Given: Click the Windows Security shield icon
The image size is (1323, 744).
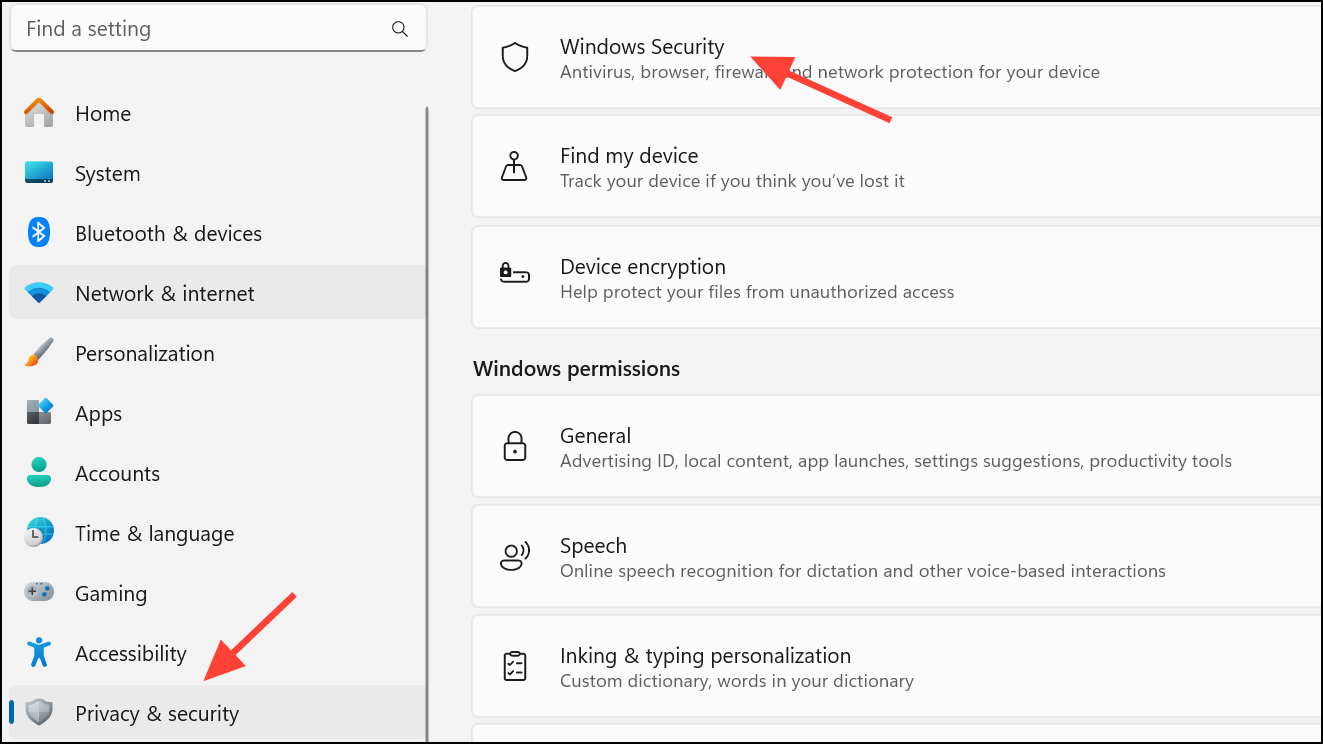Looking at the screenshot, I should coord(514,58).
